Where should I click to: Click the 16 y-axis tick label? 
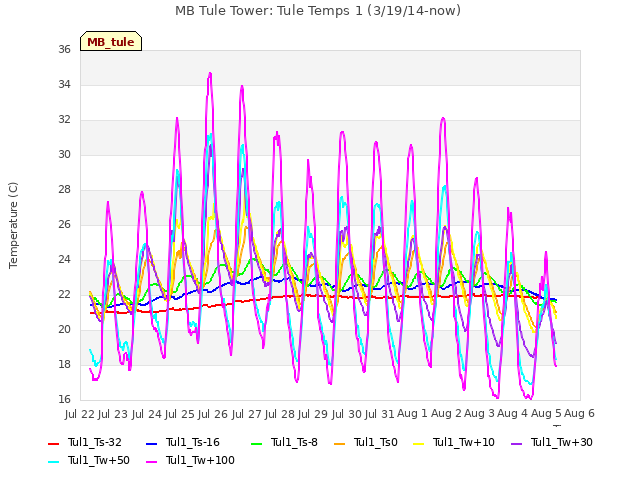click(x=64, y=399)
